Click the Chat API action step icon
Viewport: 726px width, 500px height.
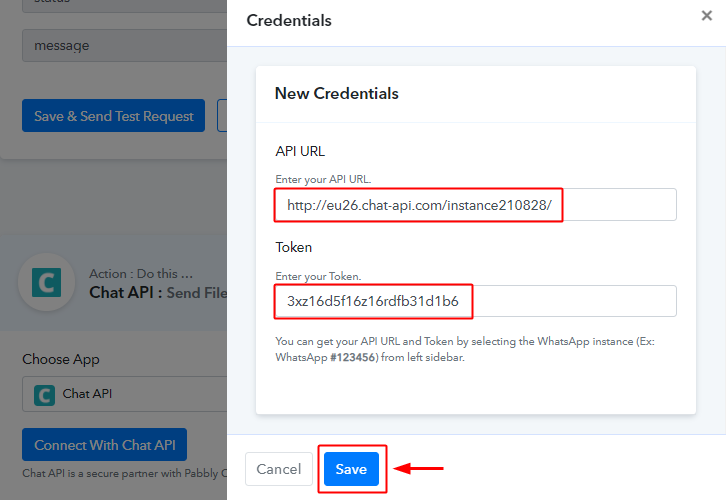point(46,282)
